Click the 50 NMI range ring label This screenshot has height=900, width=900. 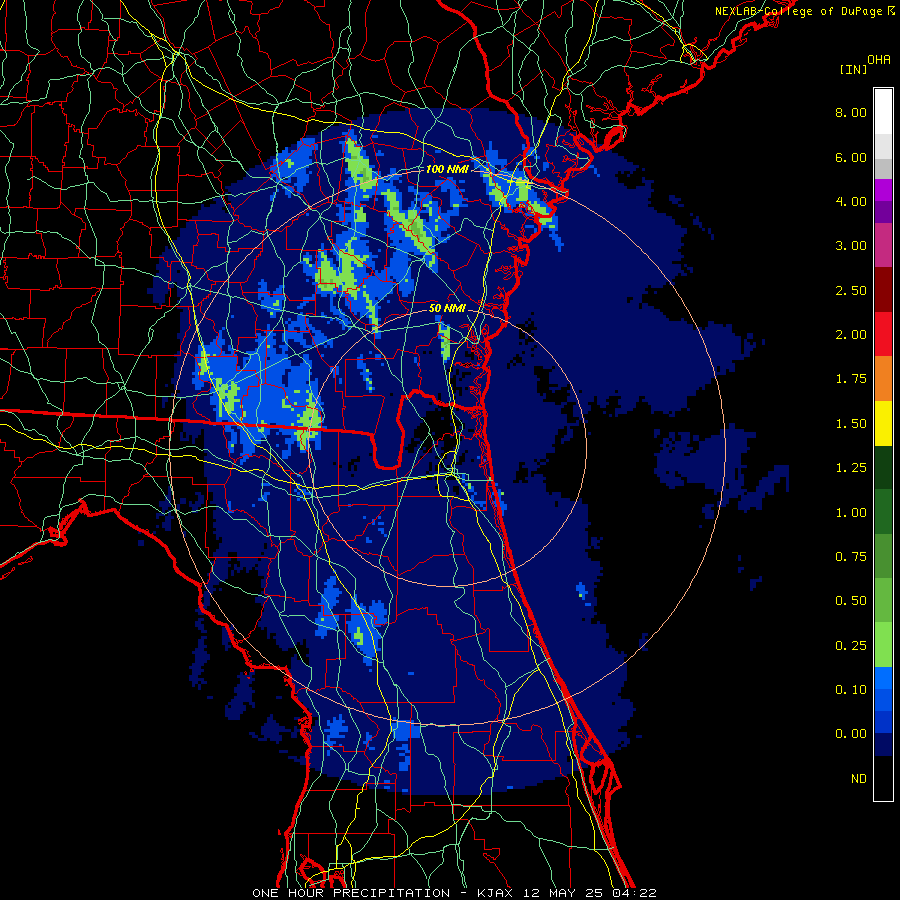447,308
